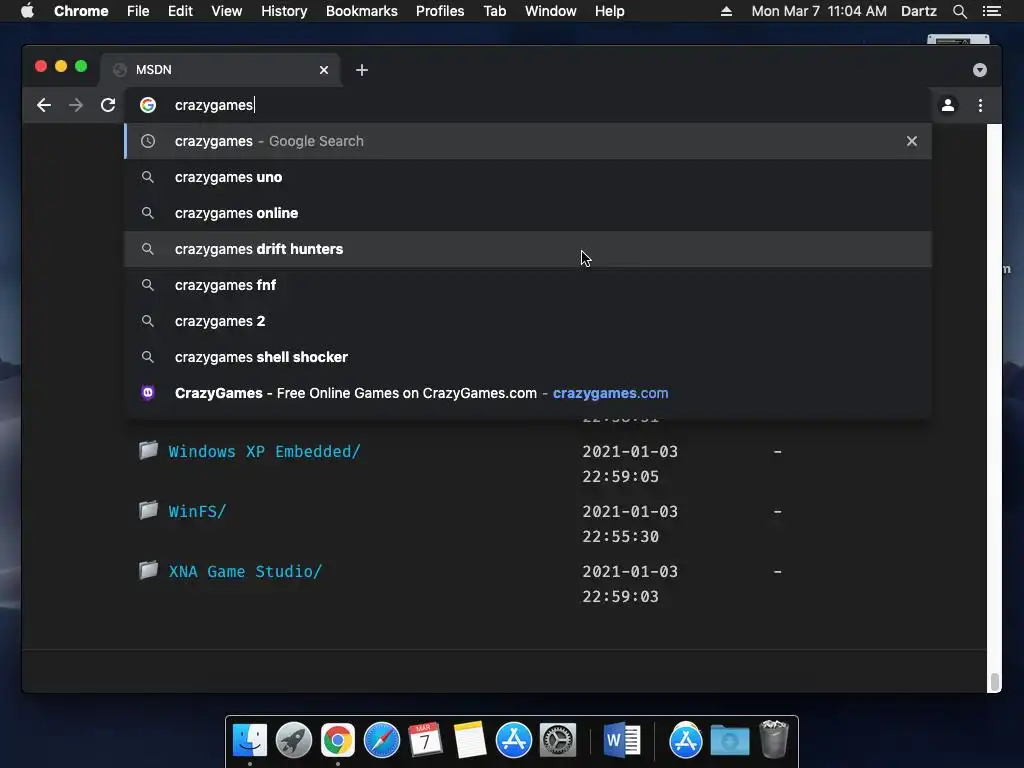Click the browser forward arrow
1024x768 pixels.
pos(76,105)
